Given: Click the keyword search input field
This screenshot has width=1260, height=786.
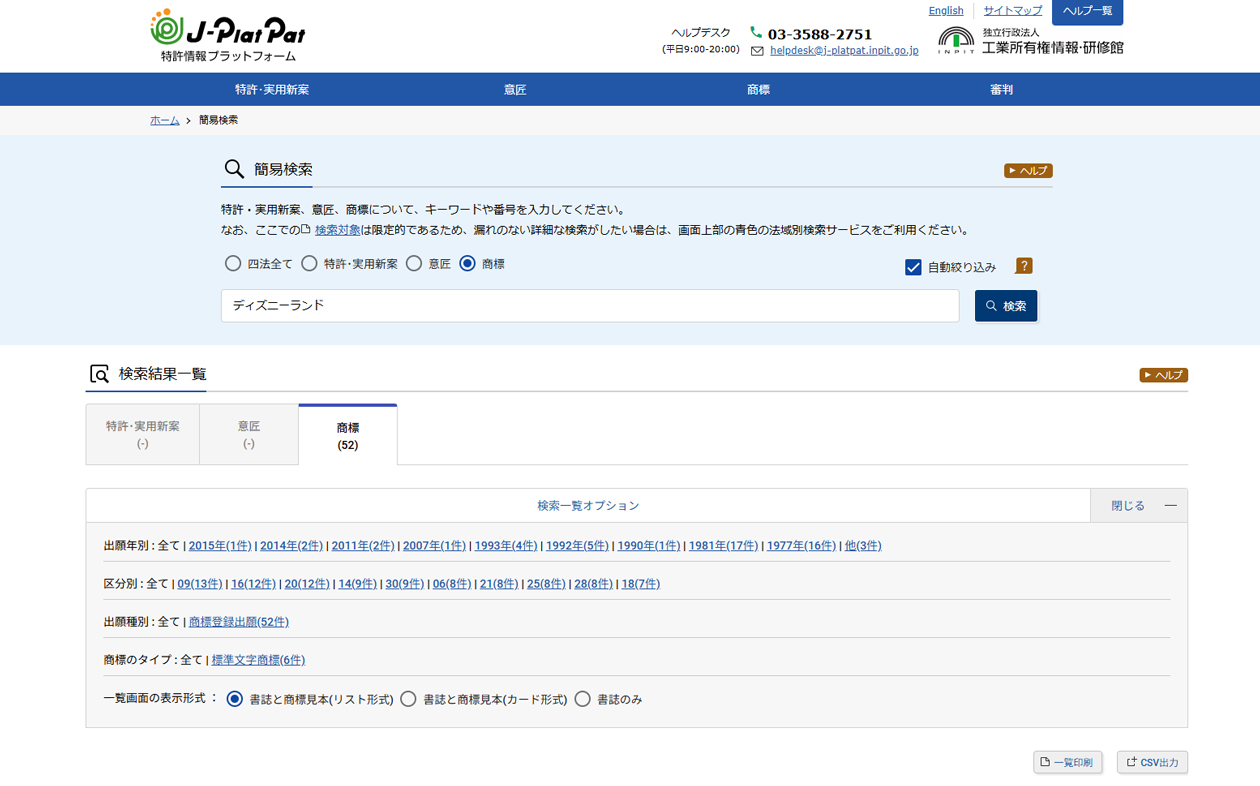Looking at the screenshot, I should click(x=589, y=306).
